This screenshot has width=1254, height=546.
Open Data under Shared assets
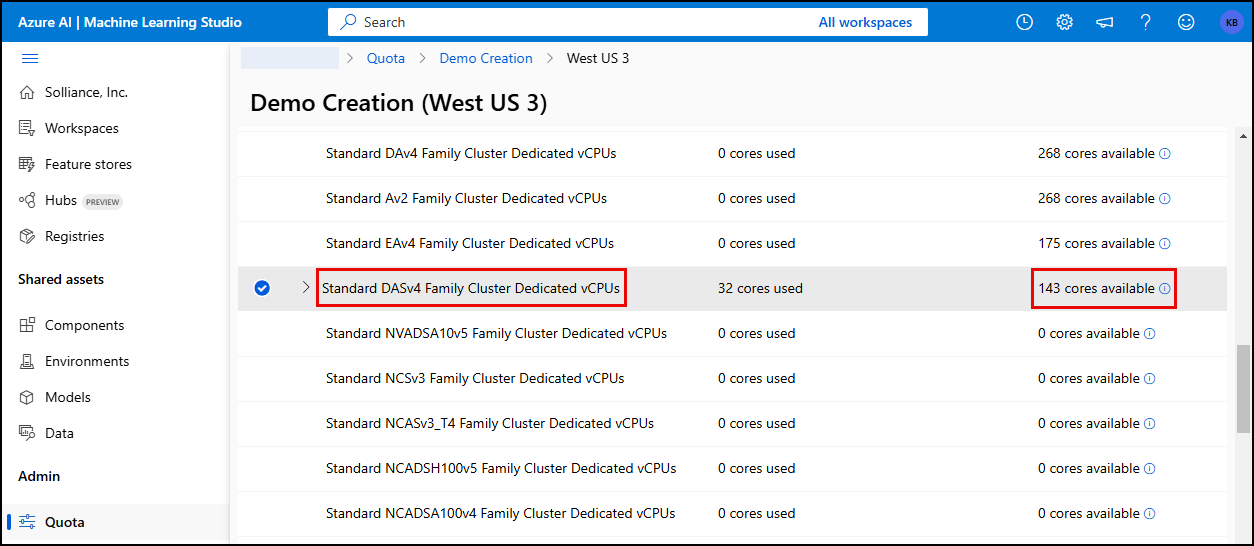(x=59, y=433)
